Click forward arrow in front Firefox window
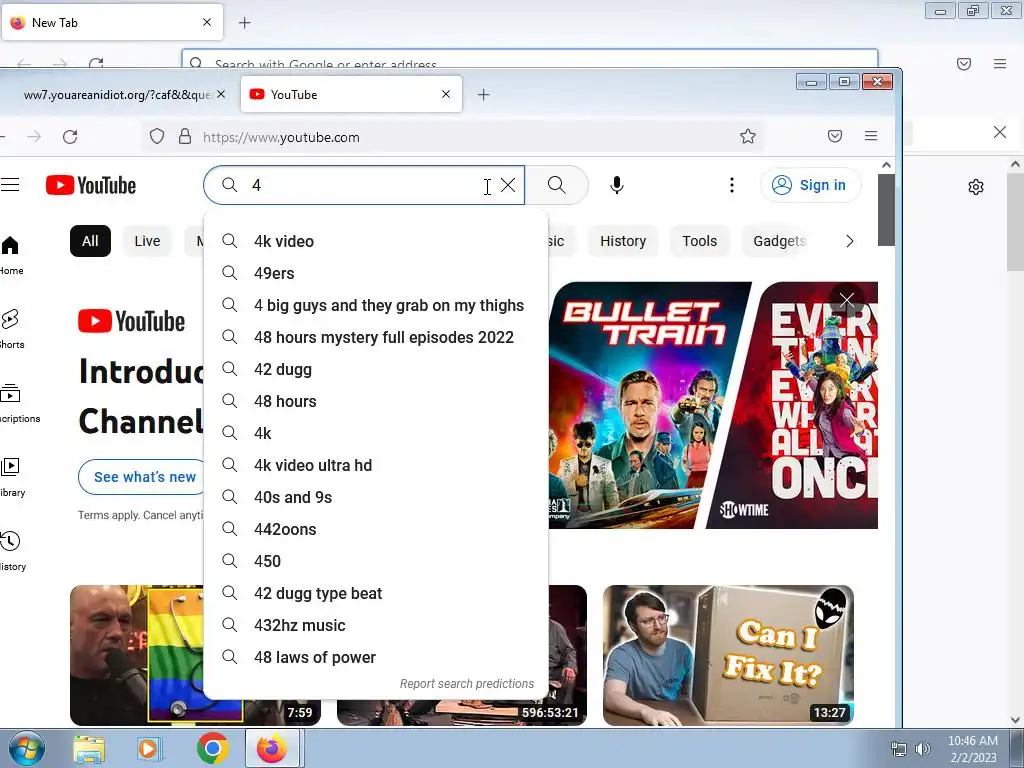1024x768 pixels. click(34, 136)
